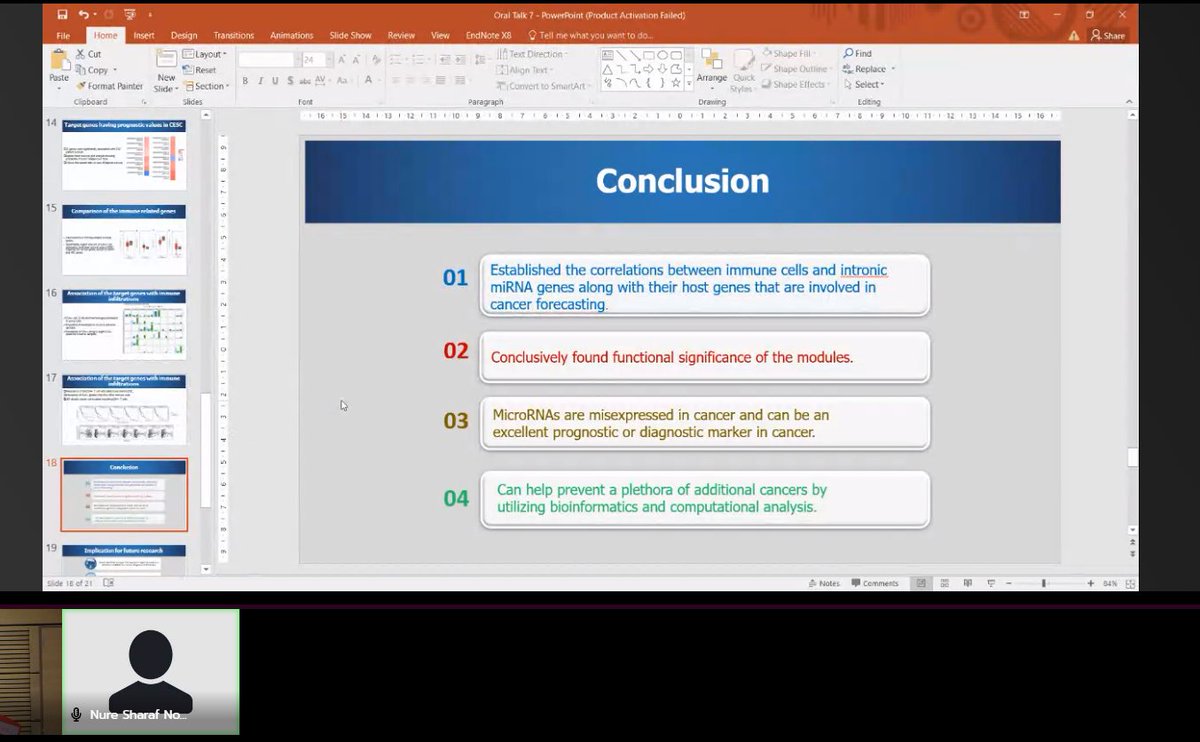Launch Slide Show from status bar
The image size is (1200, 742).
[x=991, y=583]
